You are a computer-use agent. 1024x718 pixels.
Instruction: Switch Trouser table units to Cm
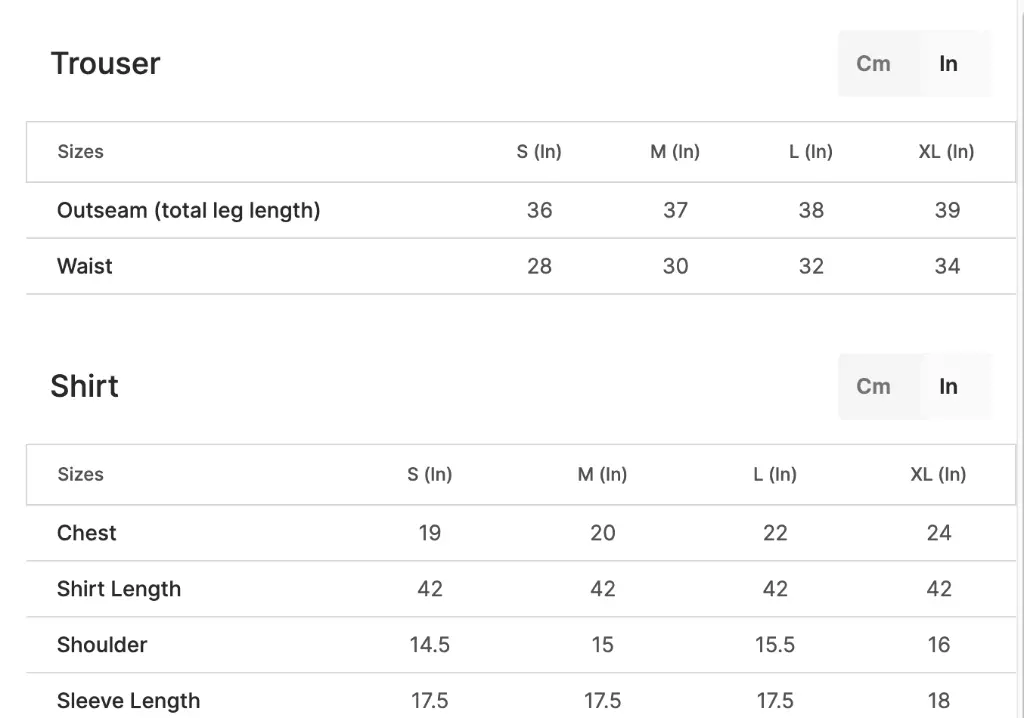[x=873, y=63]
